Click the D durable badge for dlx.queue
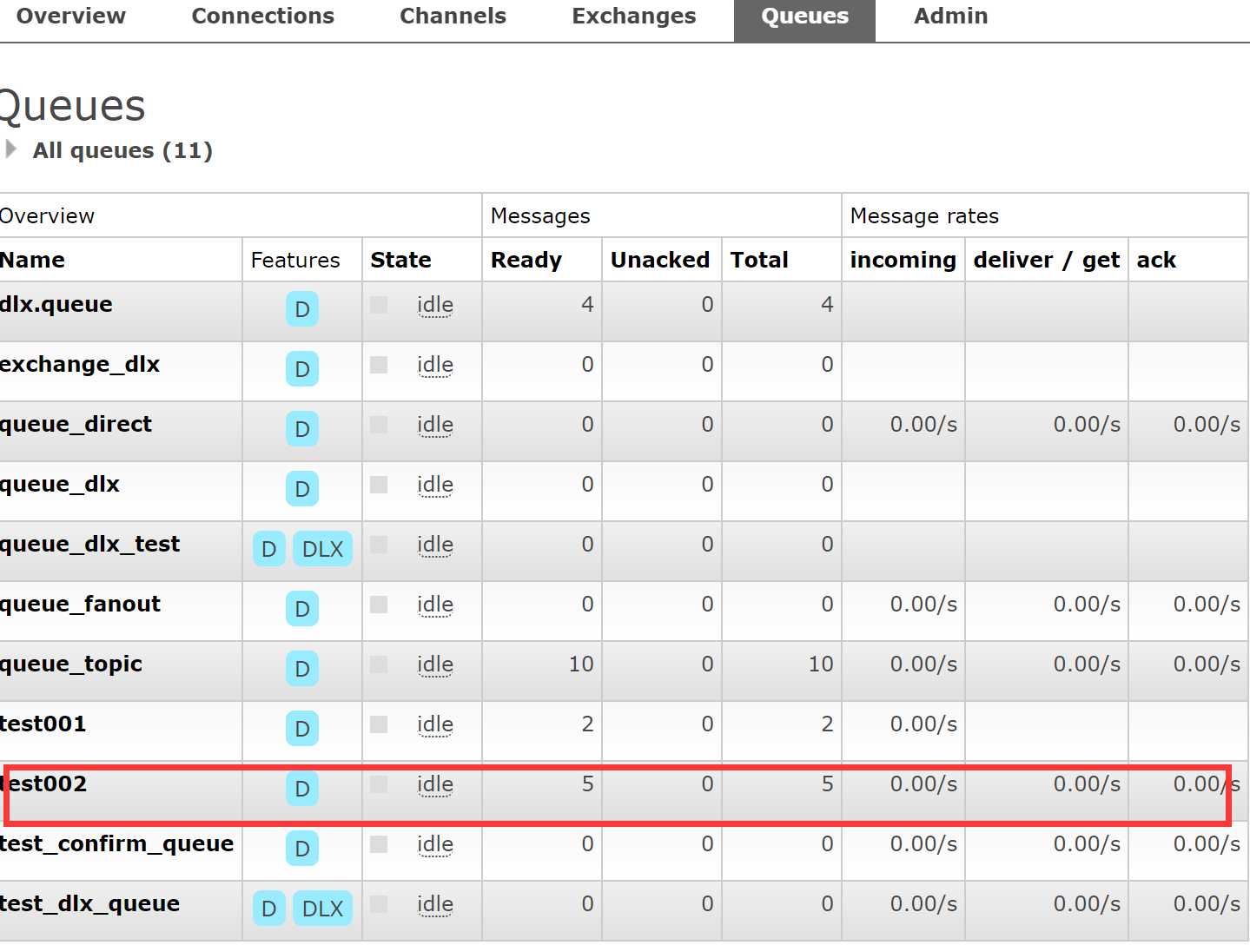This screenshot has height=952, width=1250. coord(302,309)
